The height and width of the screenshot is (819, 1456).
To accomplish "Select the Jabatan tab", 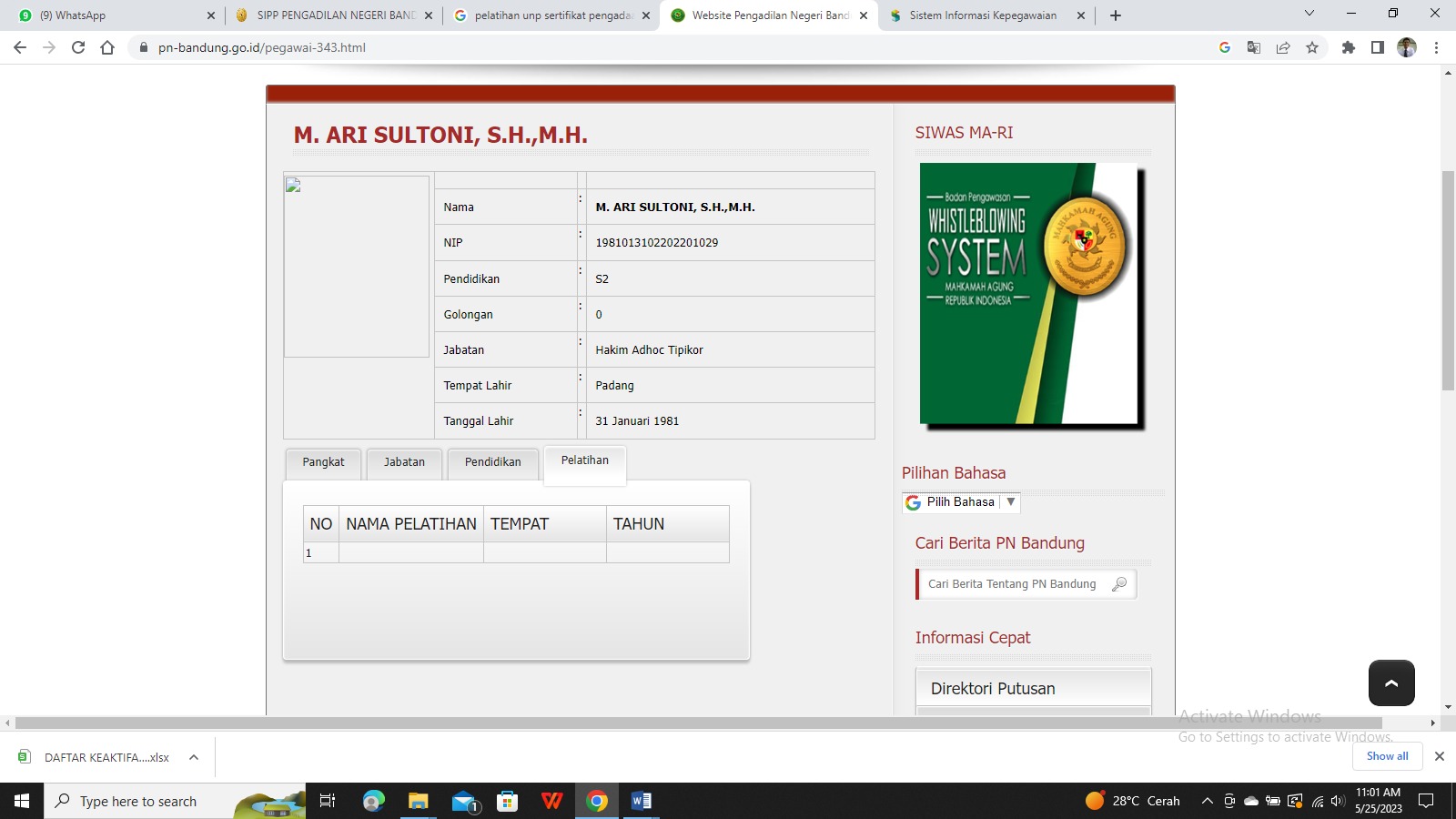I will click(404, 462).
